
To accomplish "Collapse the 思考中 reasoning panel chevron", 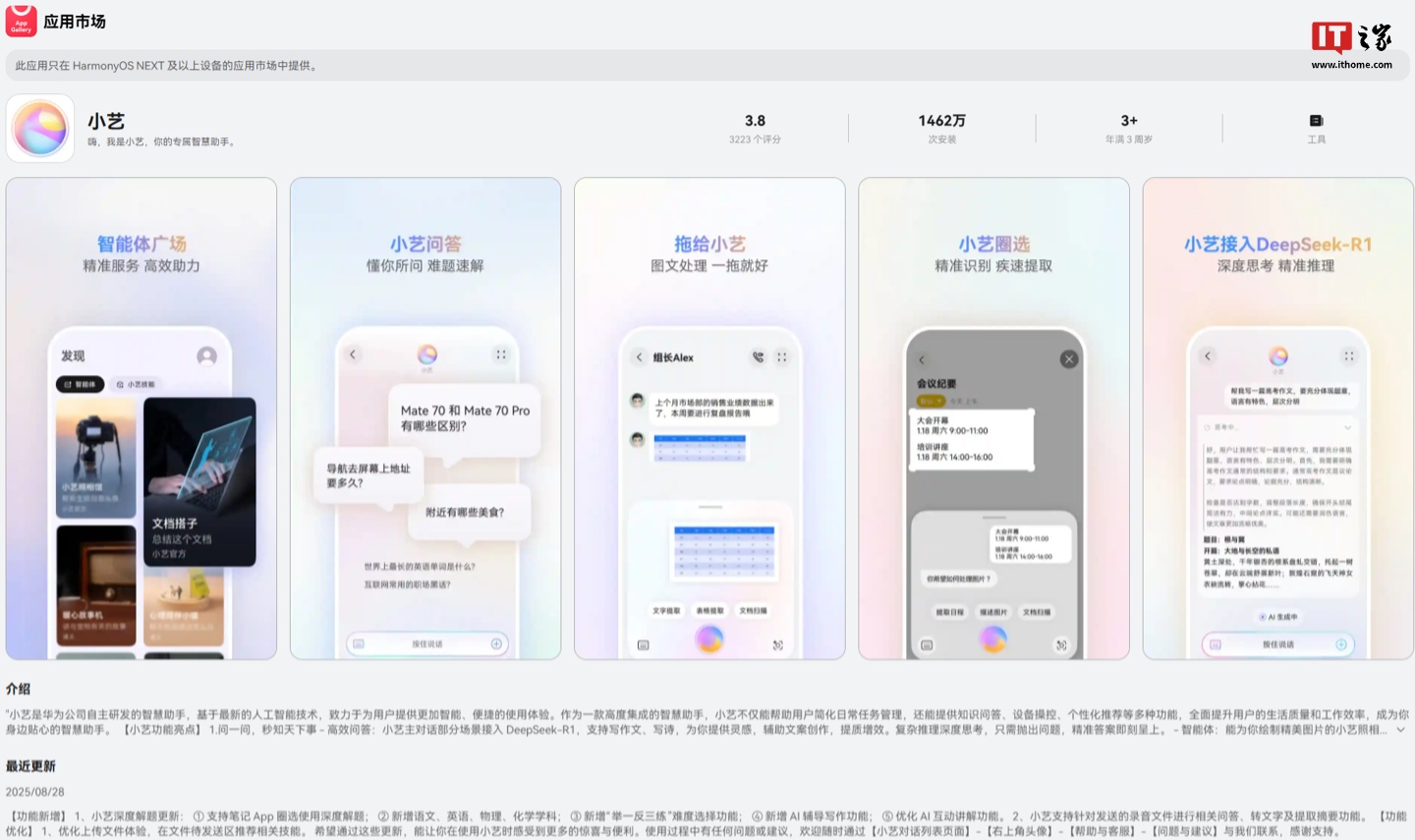I will [x=1347, y=427].
